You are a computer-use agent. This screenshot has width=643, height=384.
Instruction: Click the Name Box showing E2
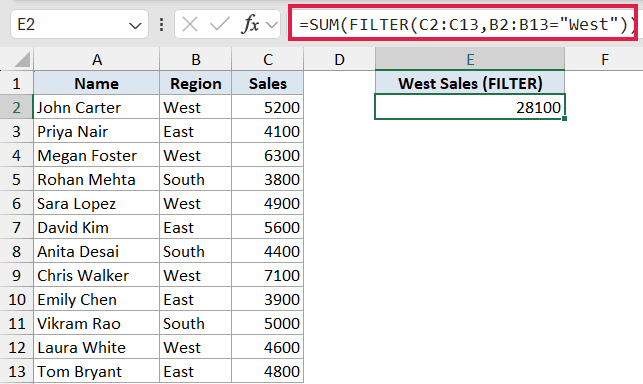pos(79,25)
